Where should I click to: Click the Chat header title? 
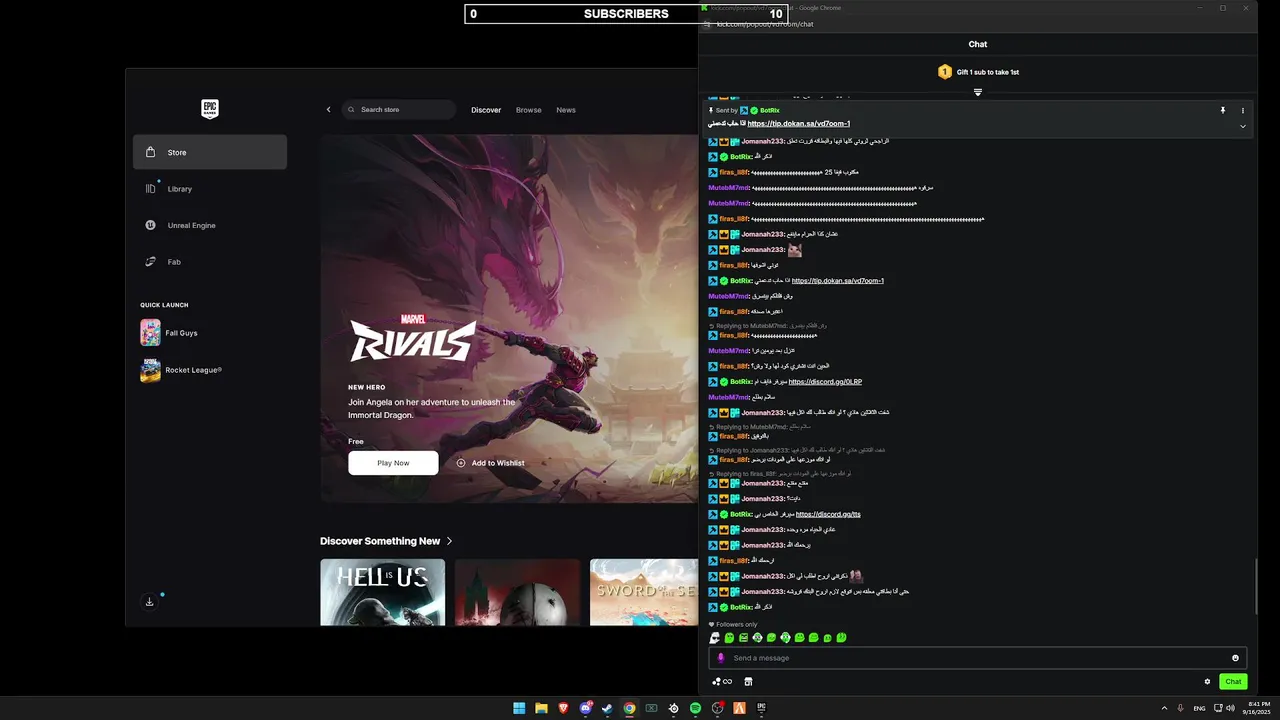pos(978,44)
